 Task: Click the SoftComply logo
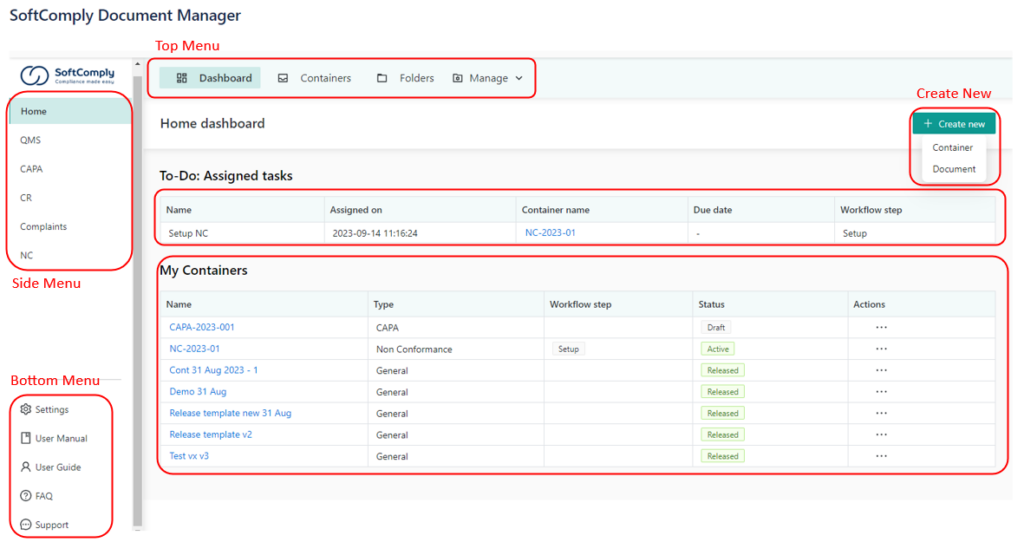[67, 75]
